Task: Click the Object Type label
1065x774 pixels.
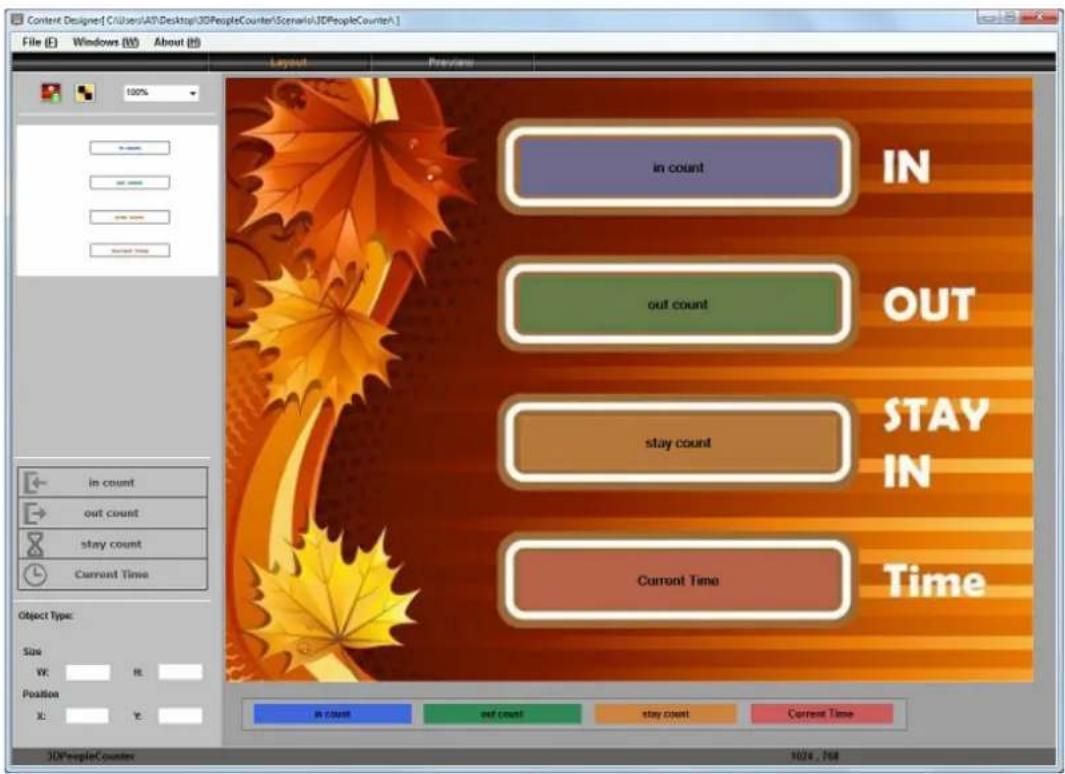Action: [x=46, y=616]
